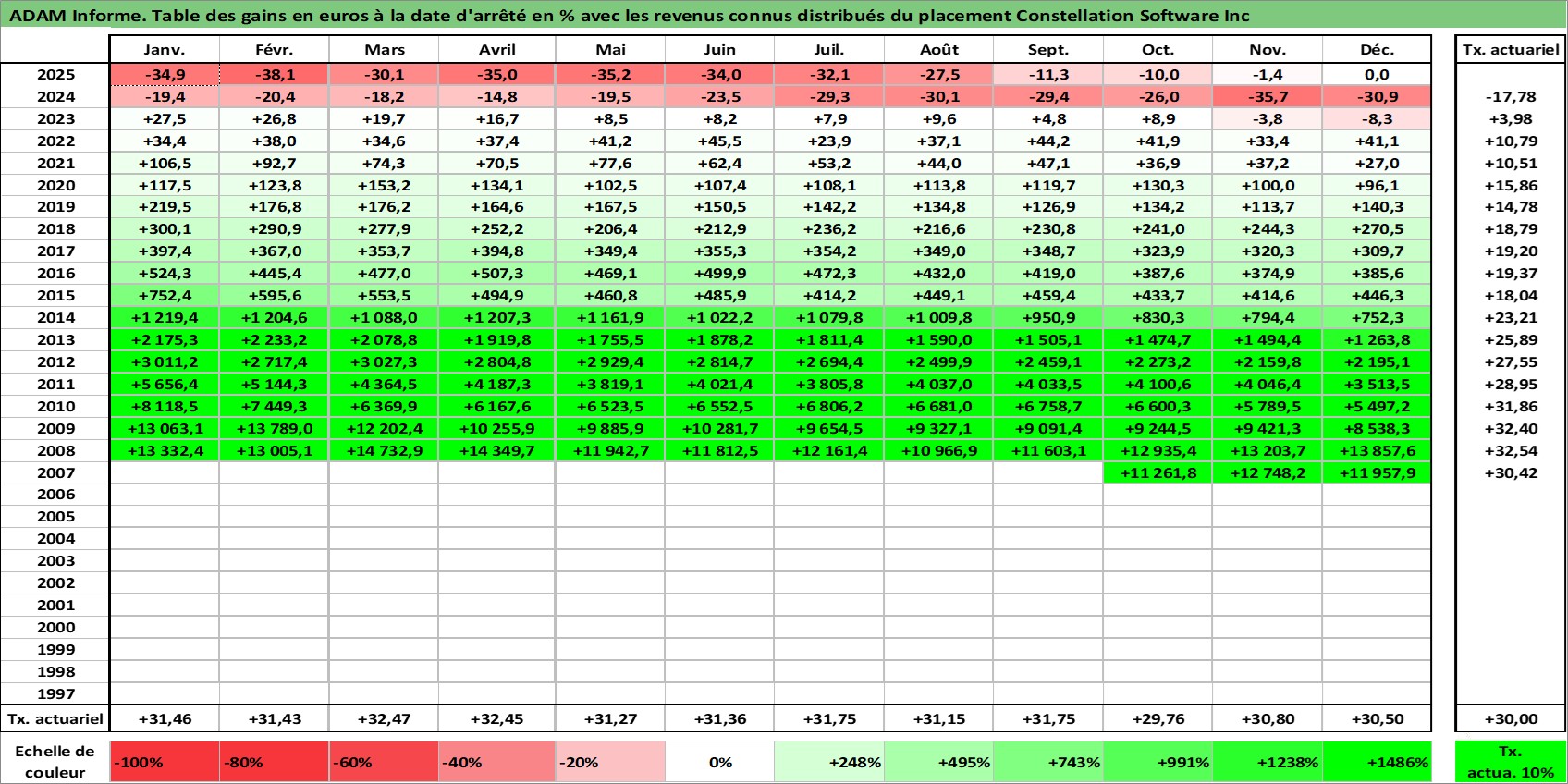Select the 'Sept.' column header
This screenshot has width=1568, height=784.
click(1048, 50)
